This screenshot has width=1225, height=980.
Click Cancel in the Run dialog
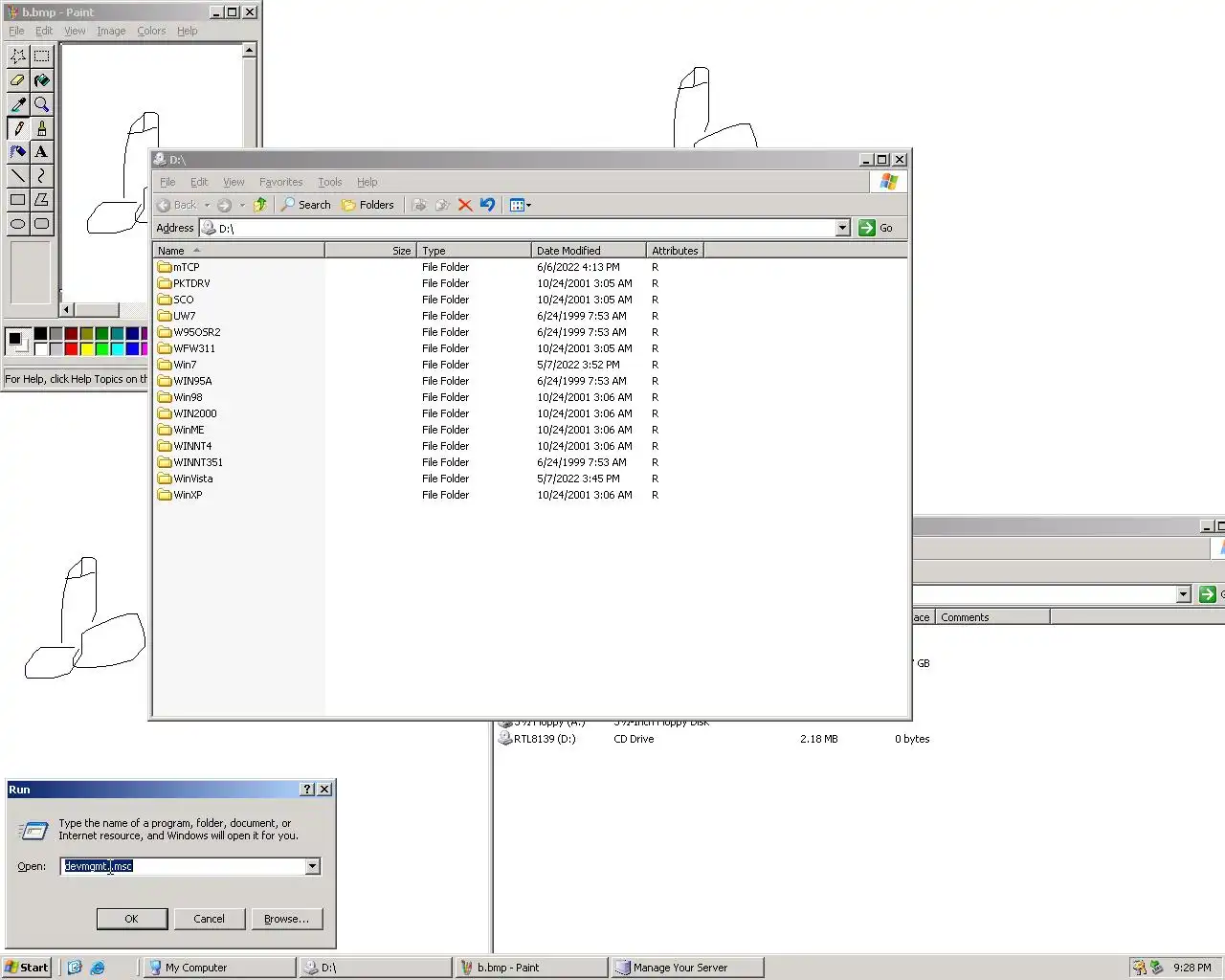click(x=209, y=919)
